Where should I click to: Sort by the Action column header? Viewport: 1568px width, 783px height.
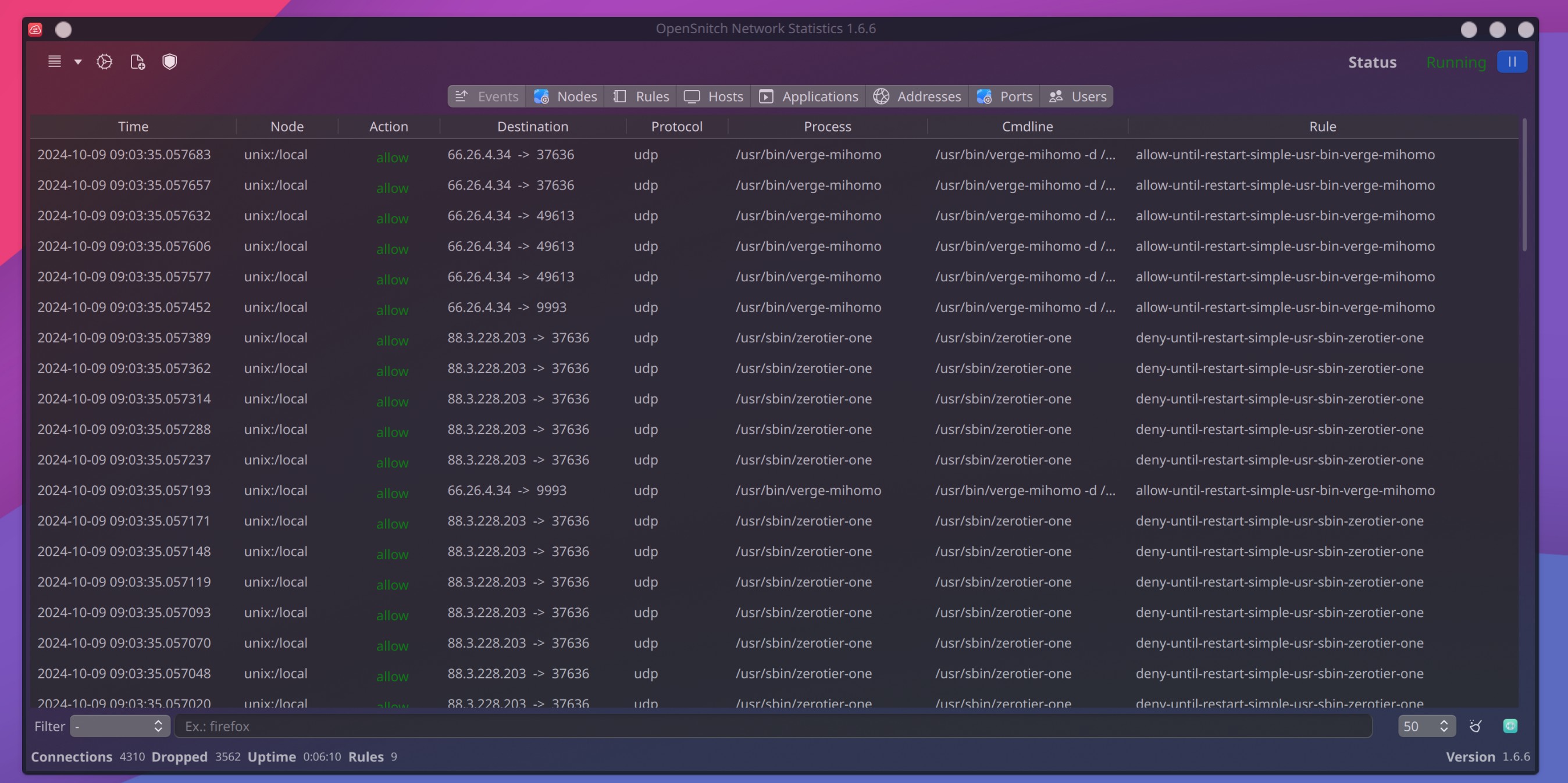[389, 127]
